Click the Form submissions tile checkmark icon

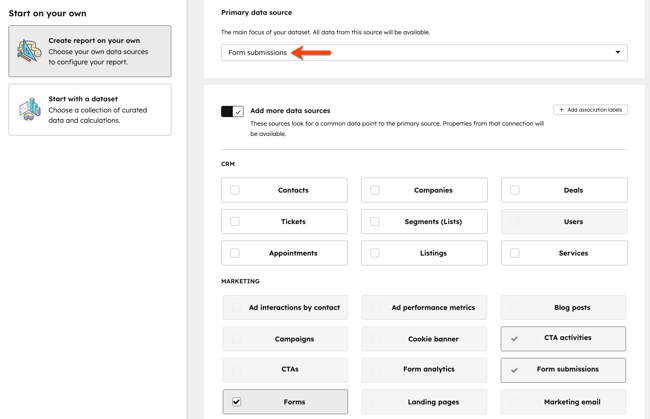514,370
